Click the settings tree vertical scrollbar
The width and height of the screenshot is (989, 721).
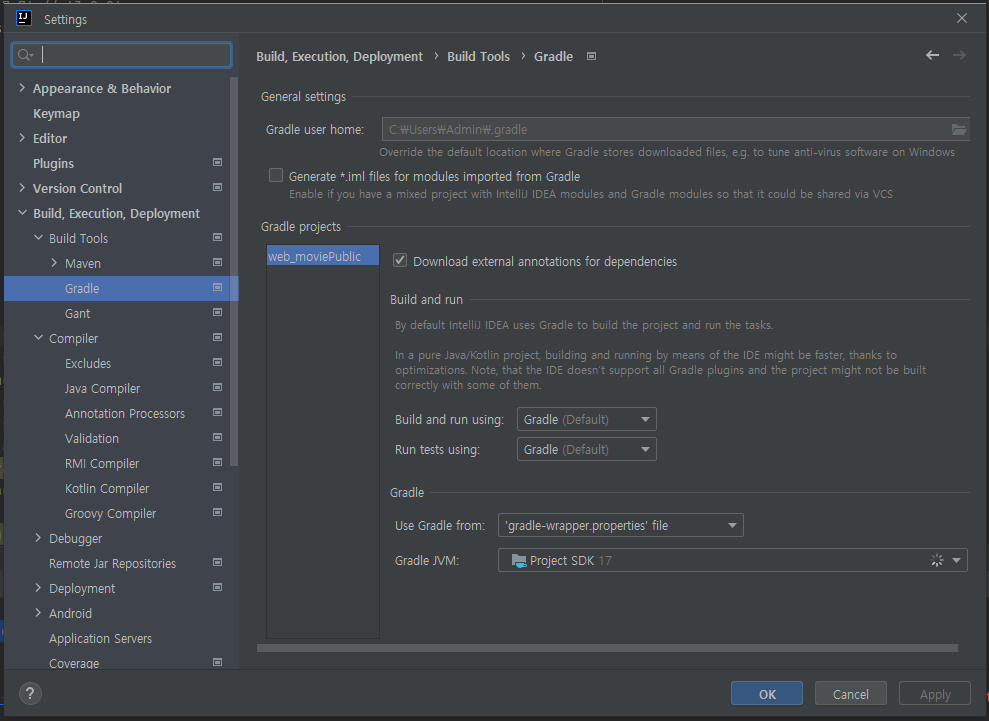235,271
